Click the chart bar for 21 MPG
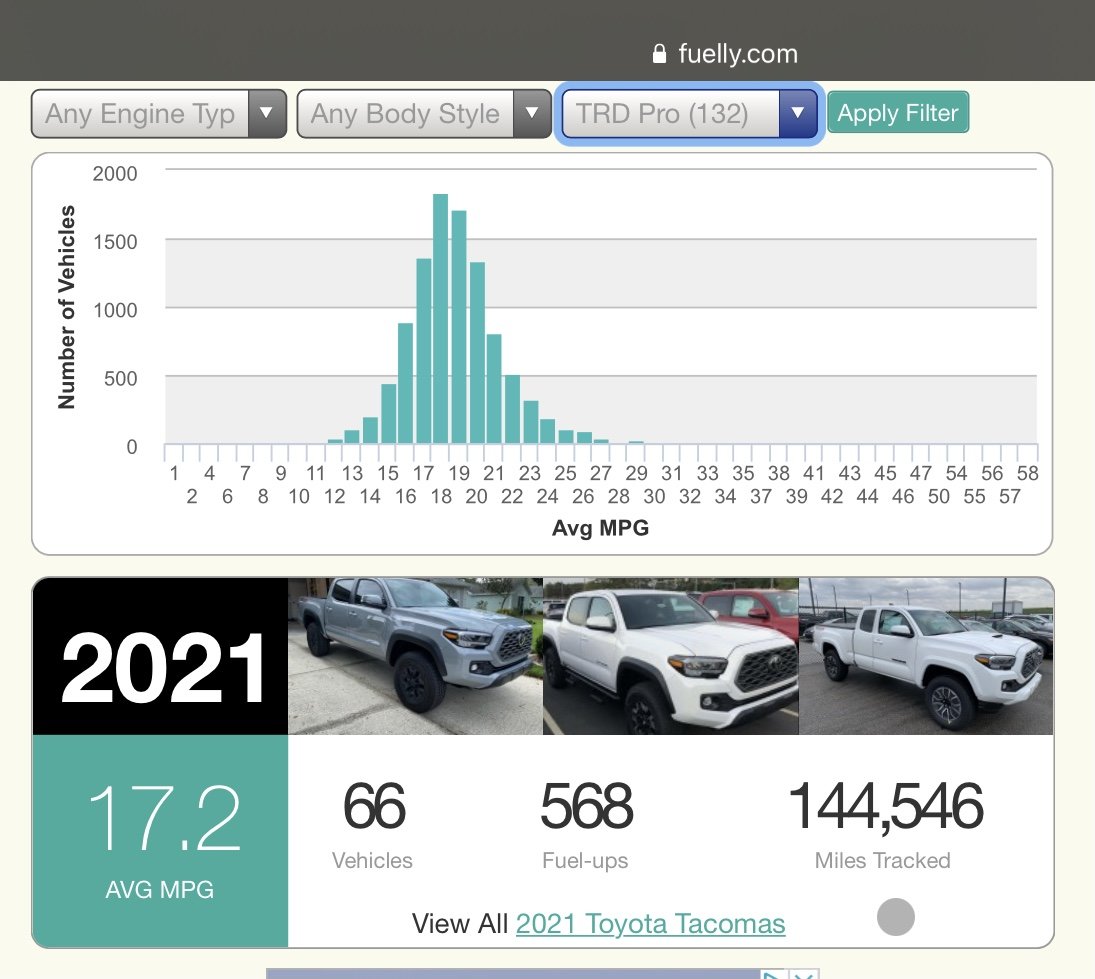 [494, 389]
